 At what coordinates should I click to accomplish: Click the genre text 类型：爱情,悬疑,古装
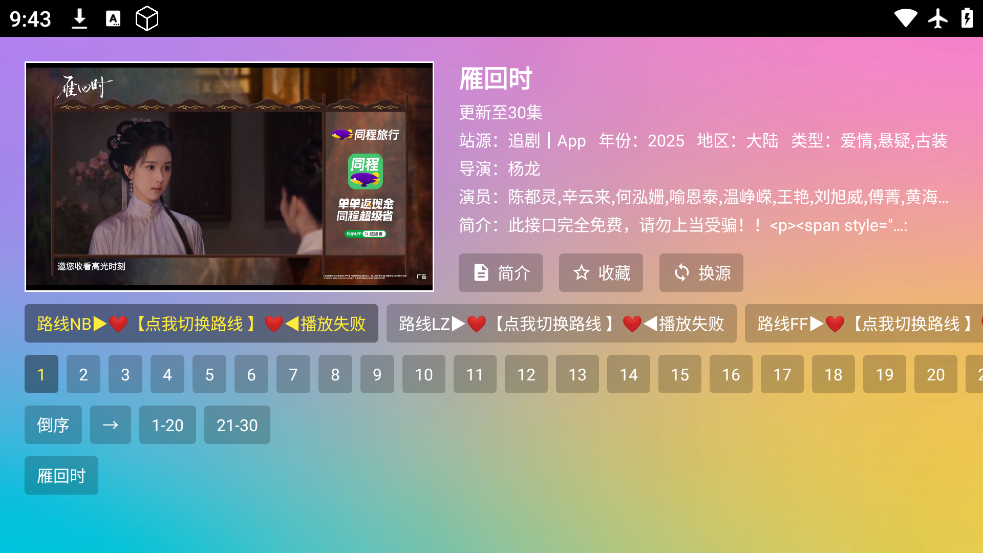pos(869,140)
